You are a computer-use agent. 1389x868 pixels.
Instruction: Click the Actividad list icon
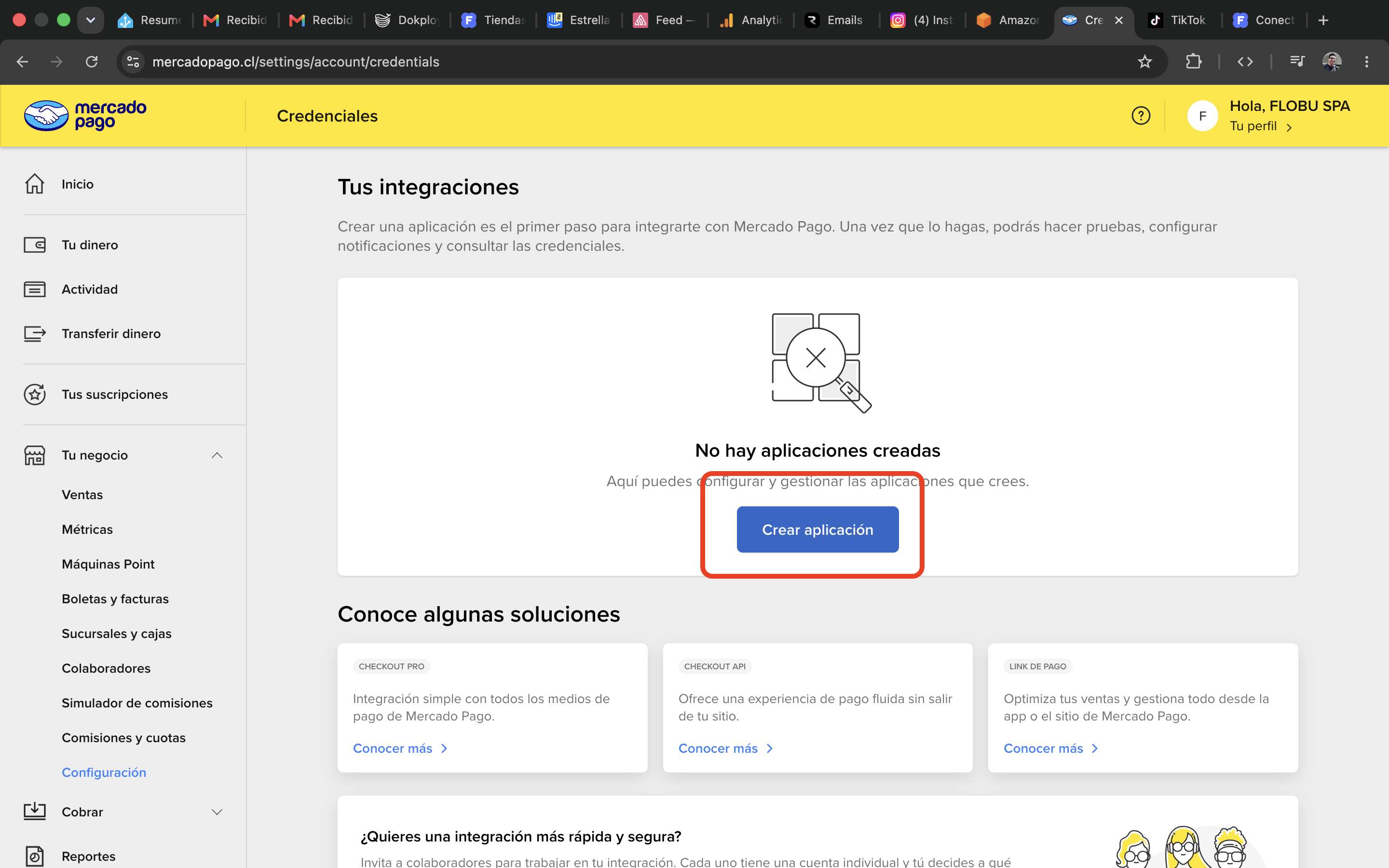tap(34, 289)
